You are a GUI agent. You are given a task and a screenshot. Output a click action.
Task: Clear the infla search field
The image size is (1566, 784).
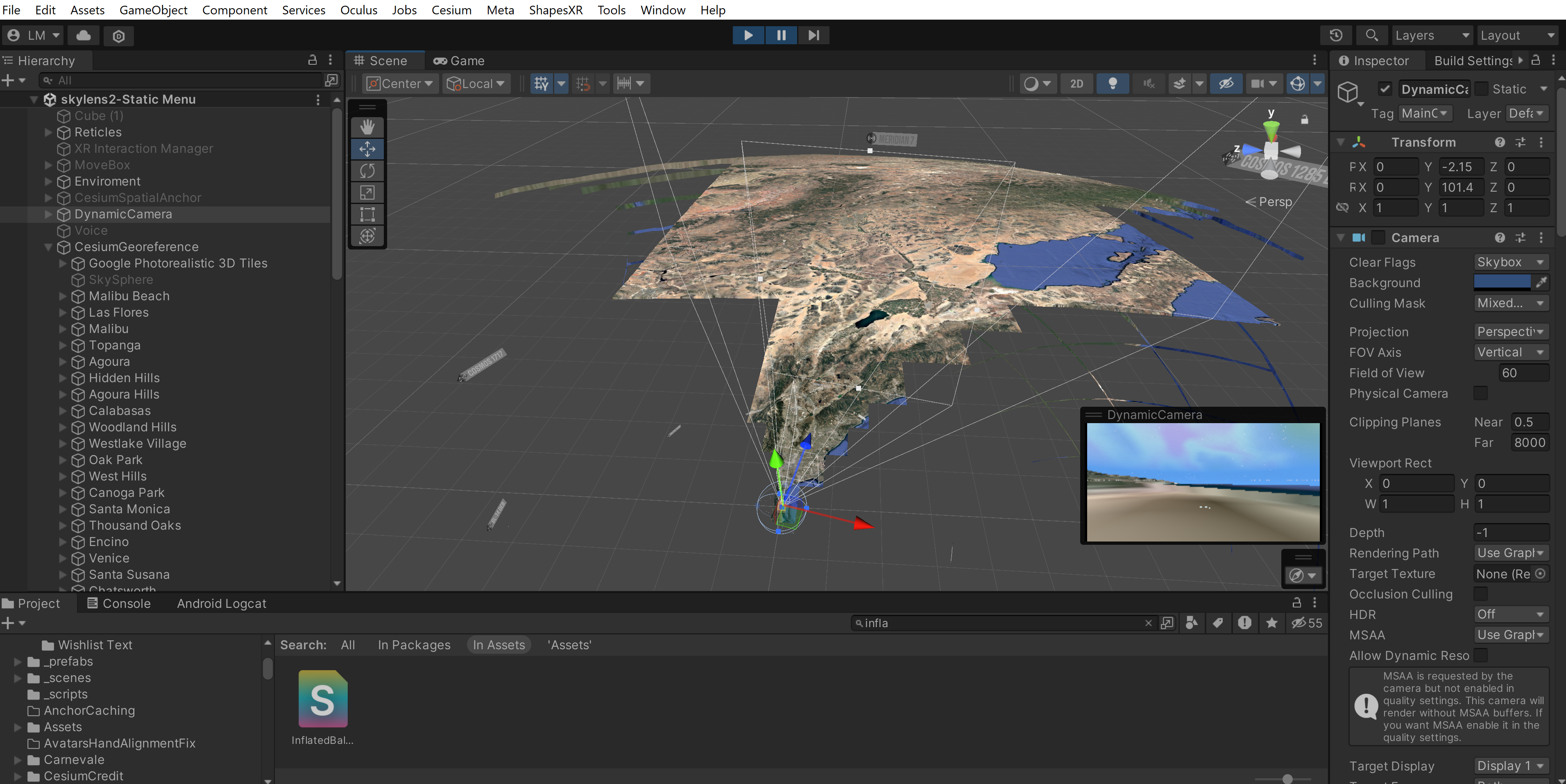click(1148, 623)
